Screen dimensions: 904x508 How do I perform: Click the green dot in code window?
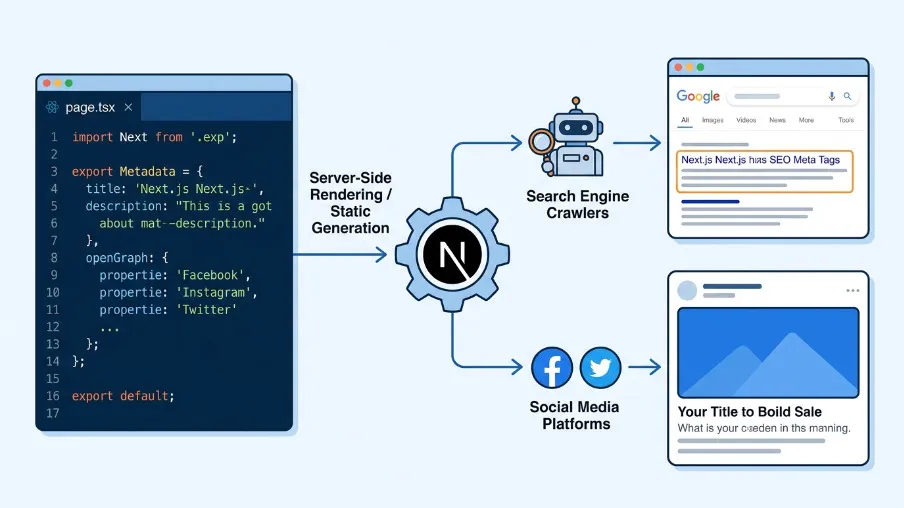(x=69, y=83)
